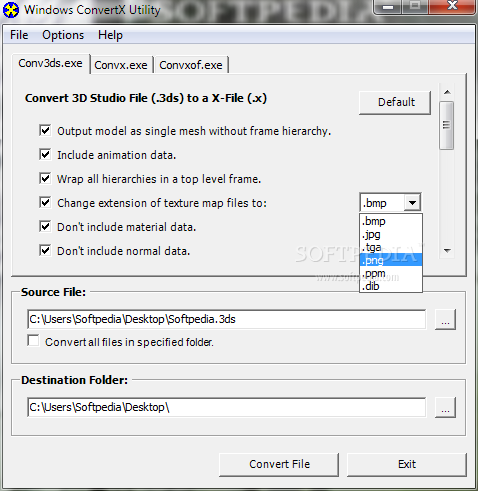
Task: Collapse the texture extension dropdown arrow
Action: click(412, 203)
